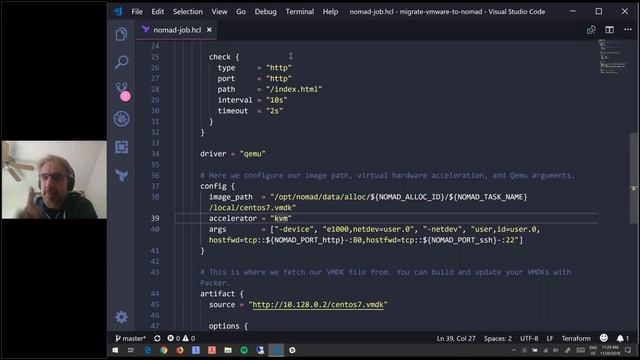The width and height of the screenshot is (640, 360).
Task: Open the File menu
Action: click(x=137, y=12)
